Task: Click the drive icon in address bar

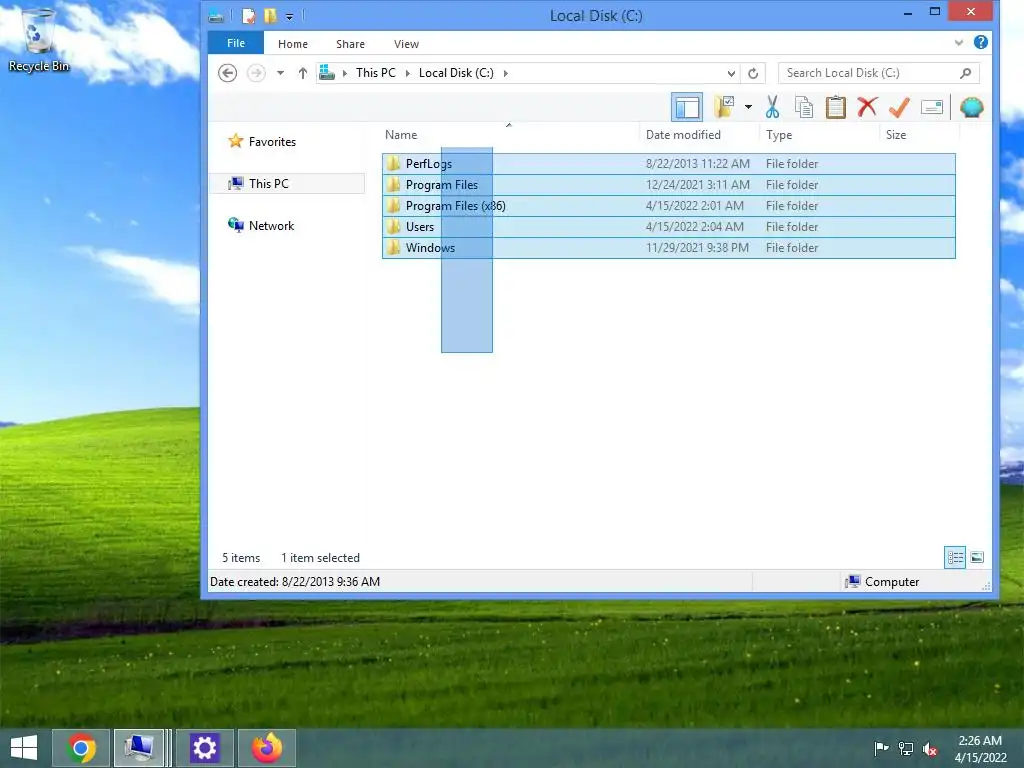Action: 327,72
